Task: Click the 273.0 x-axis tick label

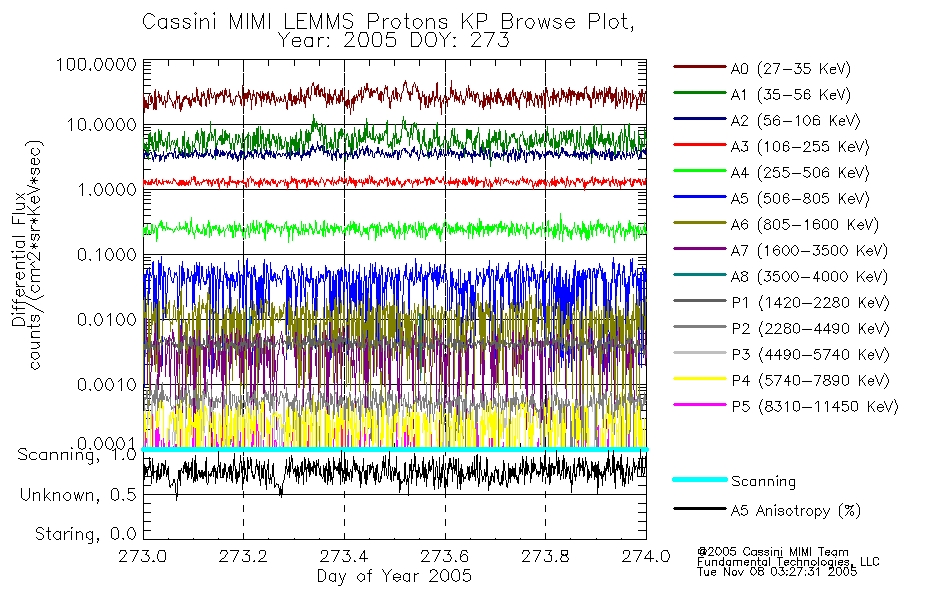Action: [x=143, y=556]
